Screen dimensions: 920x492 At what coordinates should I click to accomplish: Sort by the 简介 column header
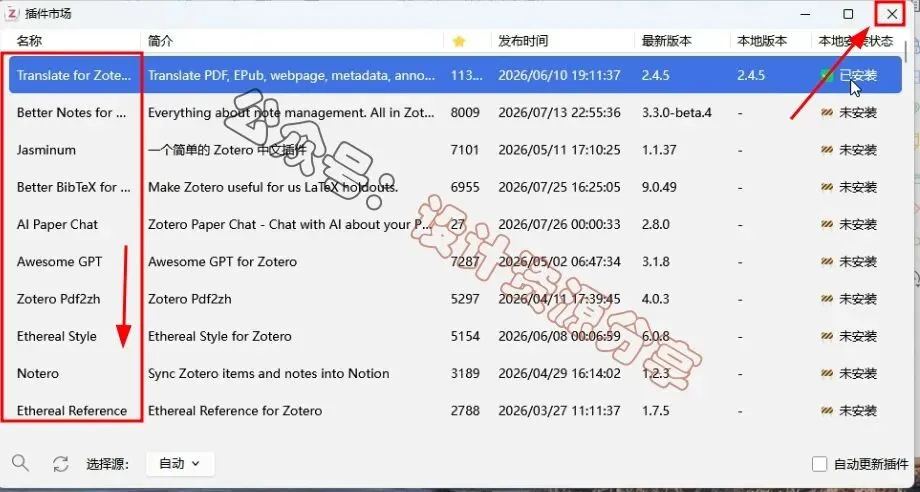pyautogui.click(x=160, y=41)
